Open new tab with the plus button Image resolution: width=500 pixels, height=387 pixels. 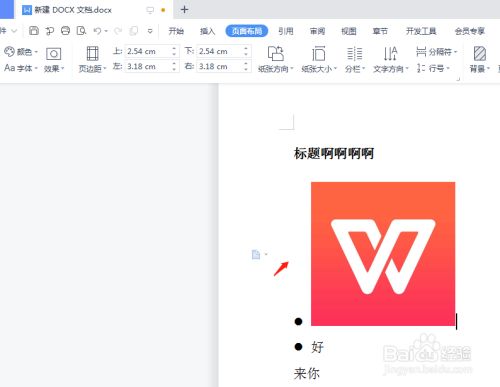coord(184,10)
